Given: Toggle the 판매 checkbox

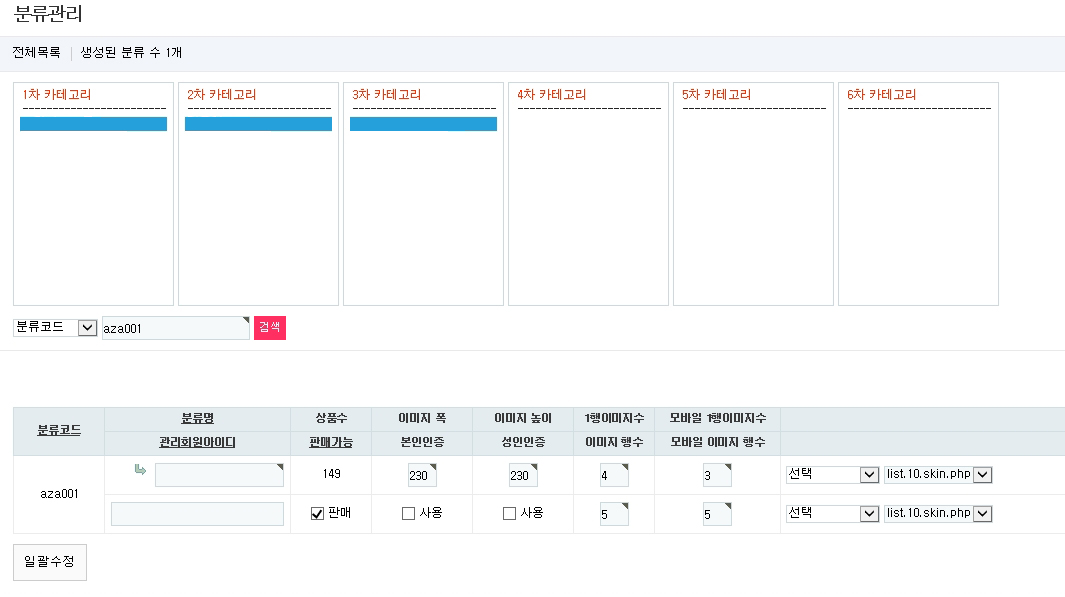Looking at the screenshot, I should (317, 514).
